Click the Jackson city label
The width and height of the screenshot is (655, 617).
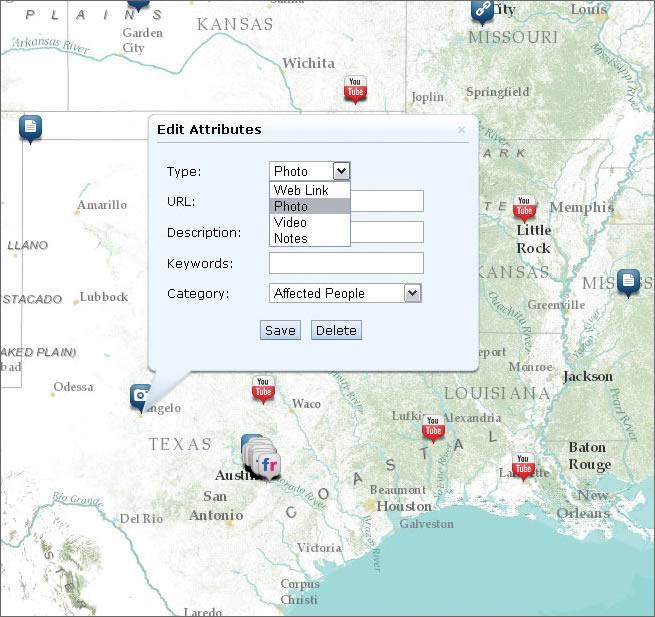588,376
